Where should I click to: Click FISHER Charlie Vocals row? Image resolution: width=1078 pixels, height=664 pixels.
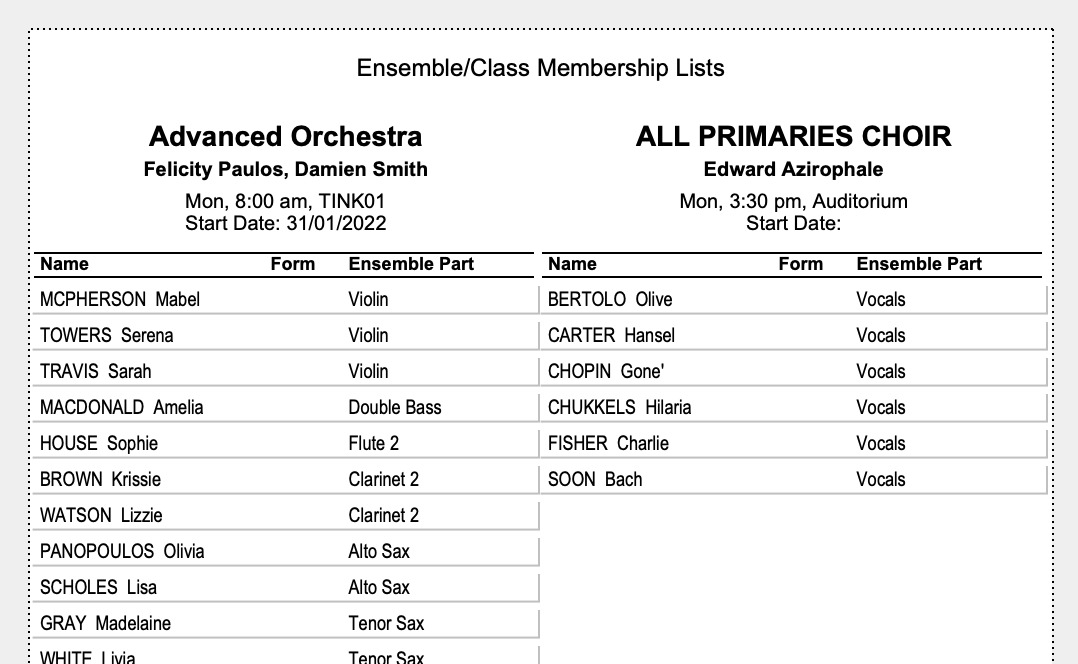click(x=793, y=443)
